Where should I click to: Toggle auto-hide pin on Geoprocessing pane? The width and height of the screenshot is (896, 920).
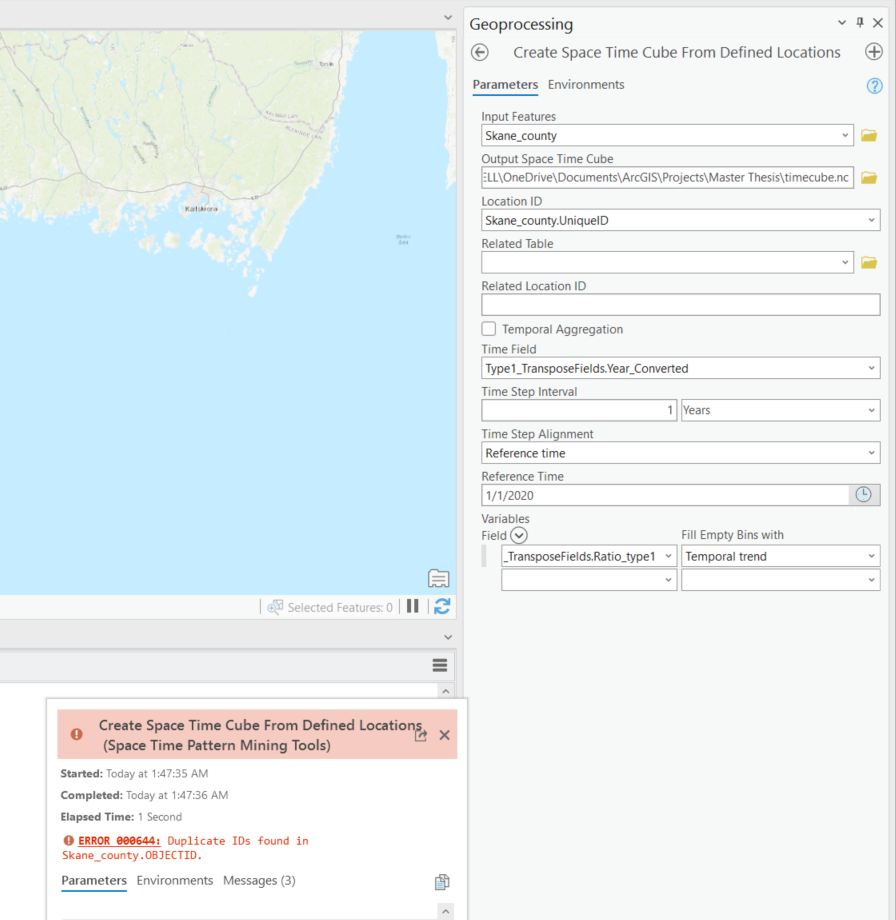pyautogui.click(x=859, y=22)
